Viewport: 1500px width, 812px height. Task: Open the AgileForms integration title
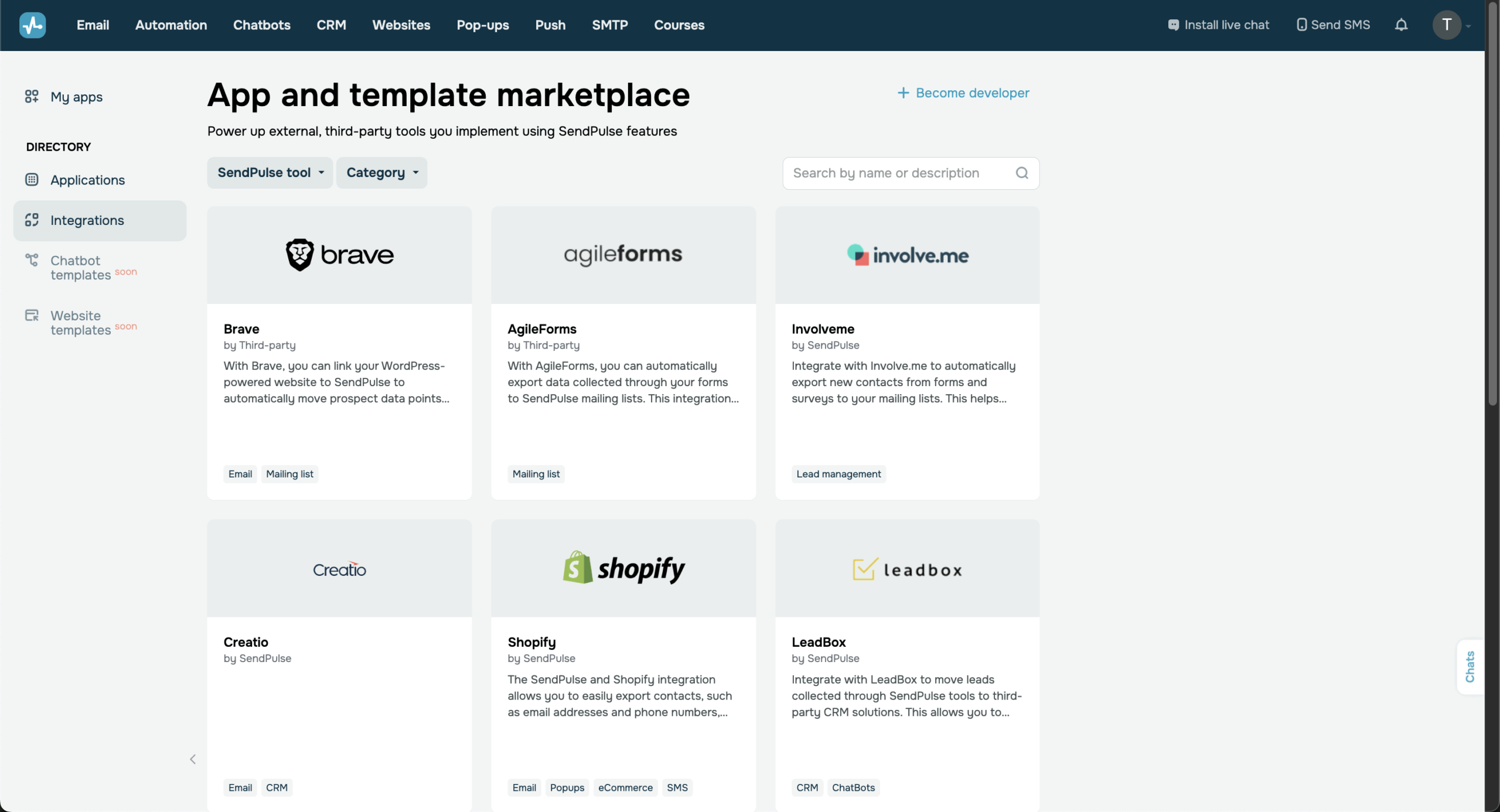542,329
